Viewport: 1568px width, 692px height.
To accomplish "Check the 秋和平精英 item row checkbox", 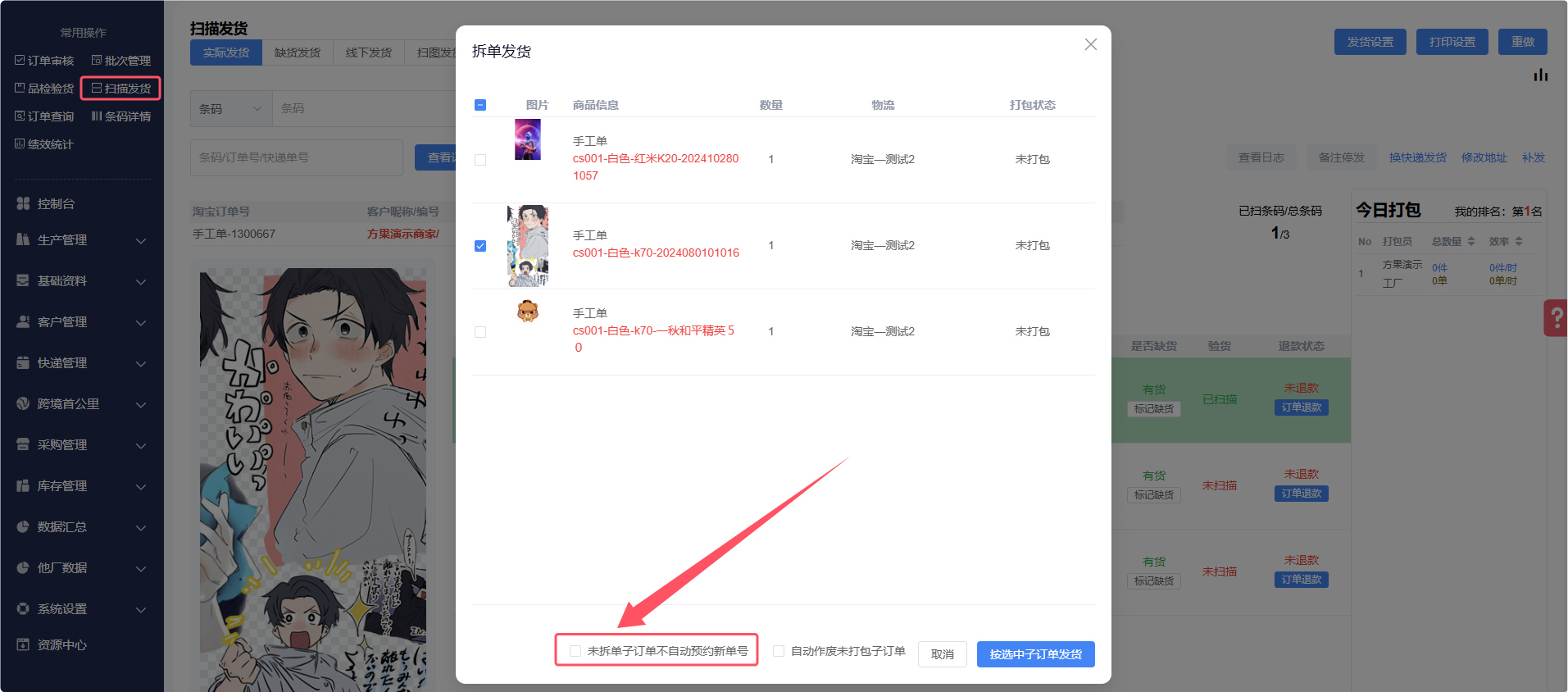I will (480, 332).
